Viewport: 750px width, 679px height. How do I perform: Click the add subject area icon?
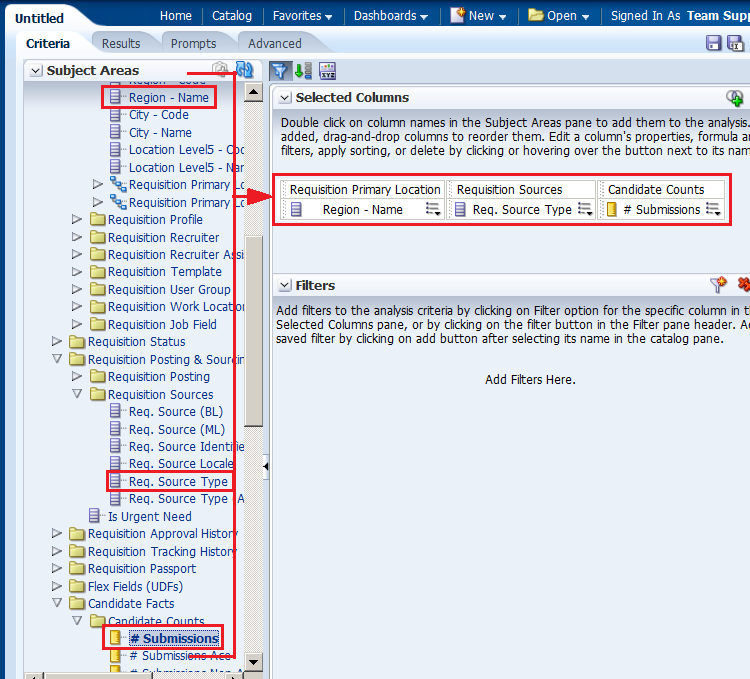click(221, 69)
